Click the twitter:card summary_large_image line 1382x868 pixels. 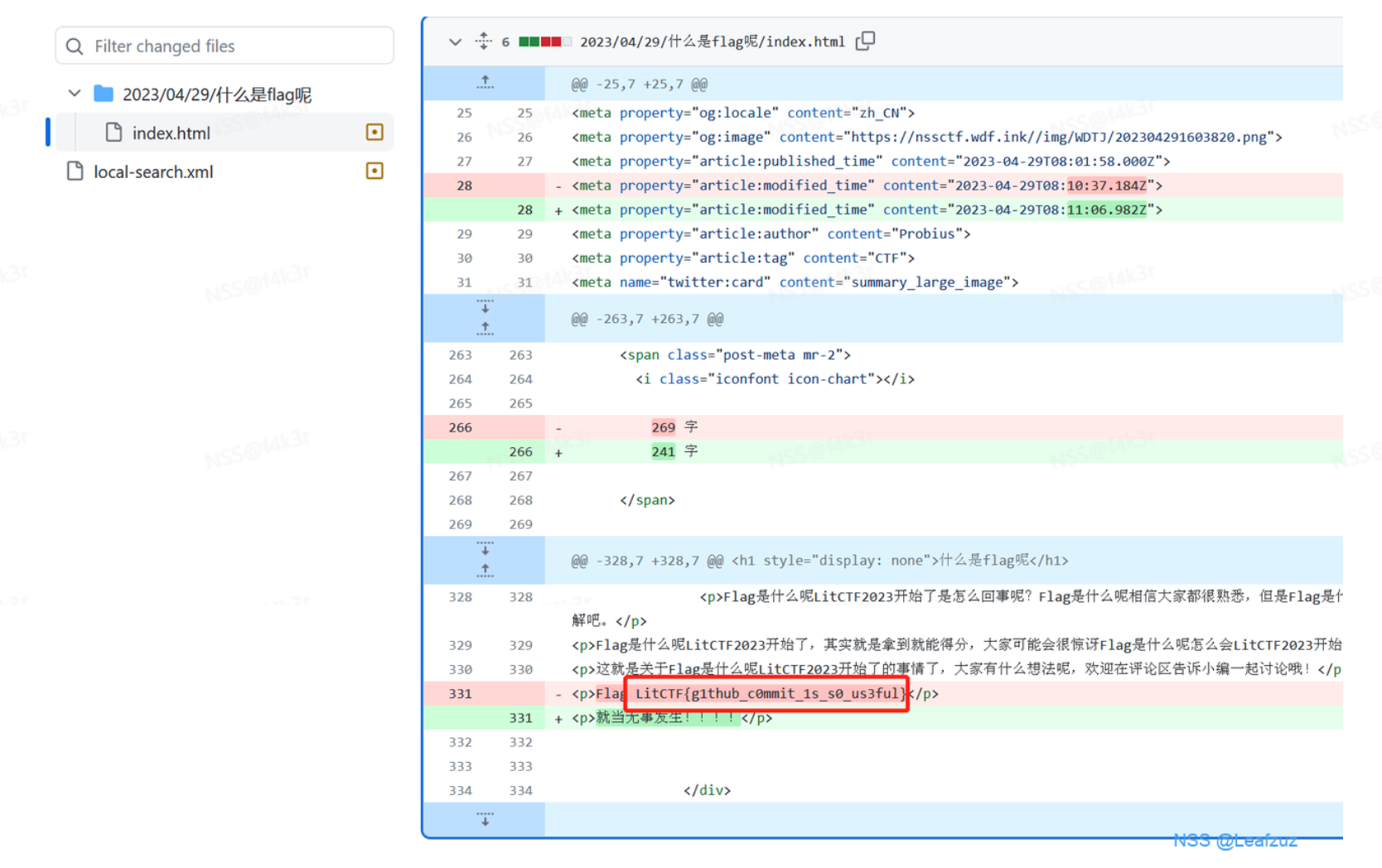pos(795,282)
